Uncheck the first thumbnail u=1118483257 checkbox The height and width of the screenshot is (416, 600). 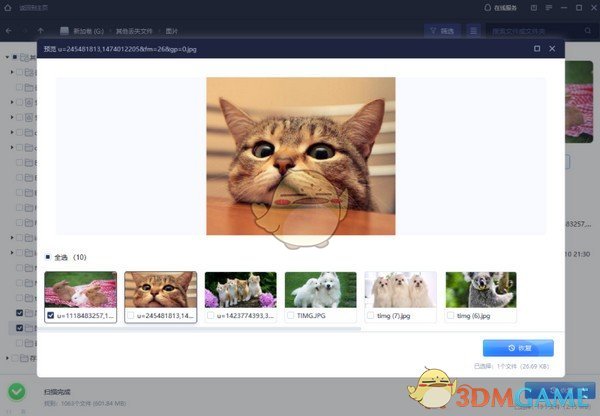[x=51, y=316]
